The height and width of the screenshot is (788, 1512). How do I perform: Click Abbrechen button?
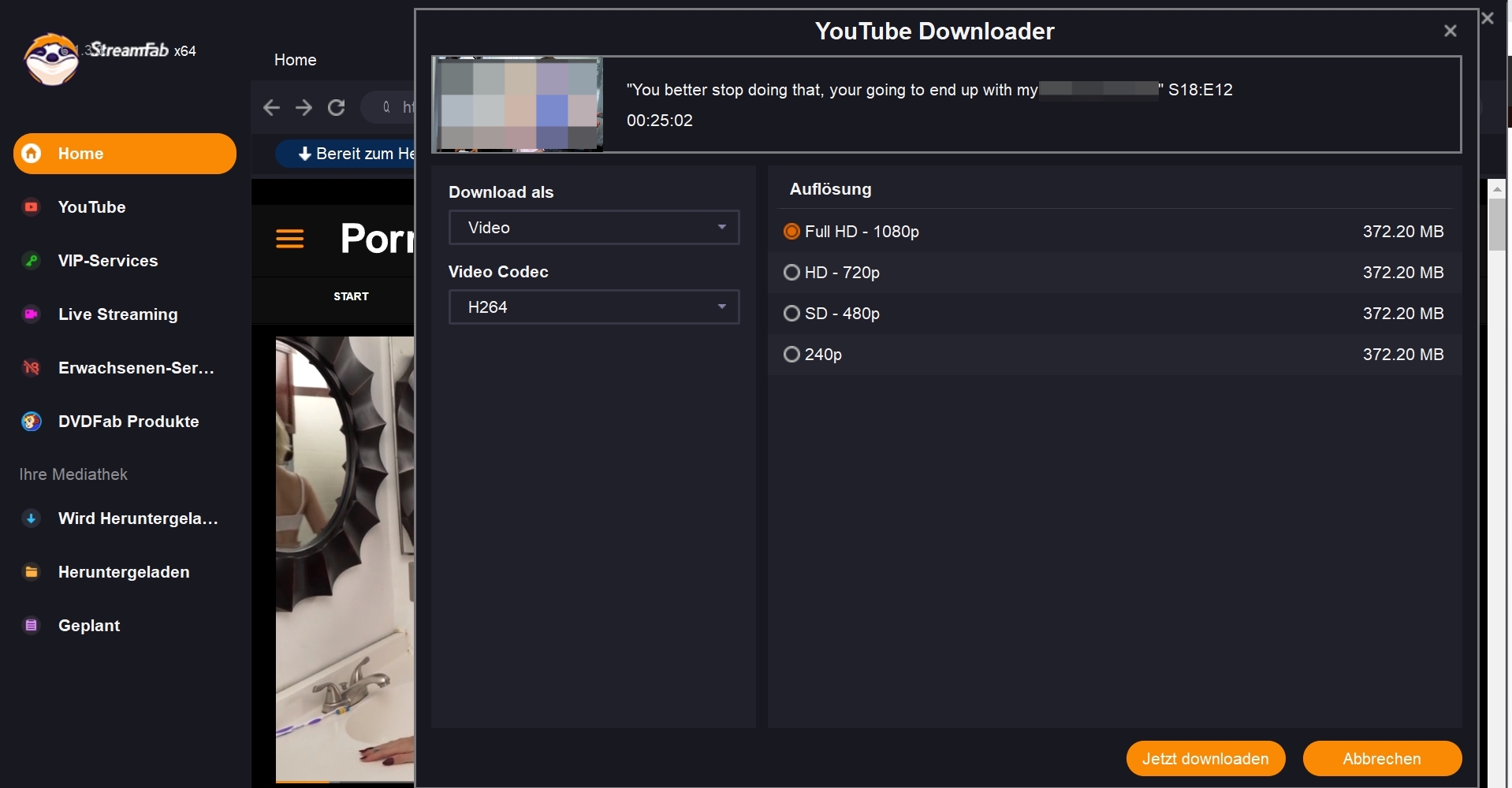1382,759
